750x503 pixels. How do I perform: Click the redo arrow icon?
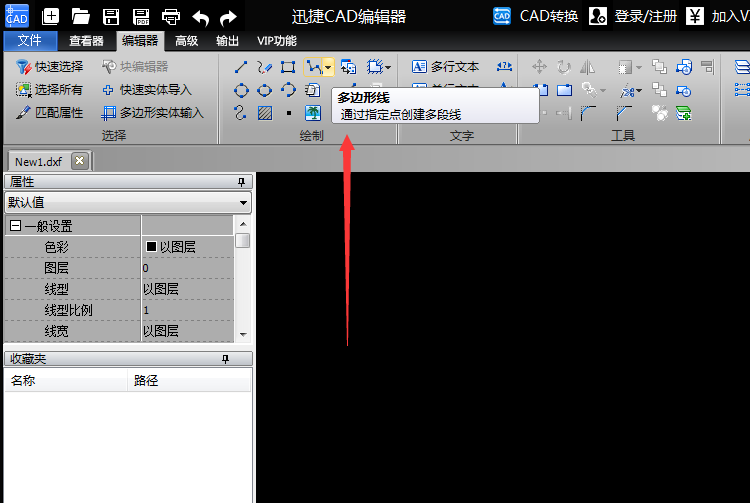(228, 18)
